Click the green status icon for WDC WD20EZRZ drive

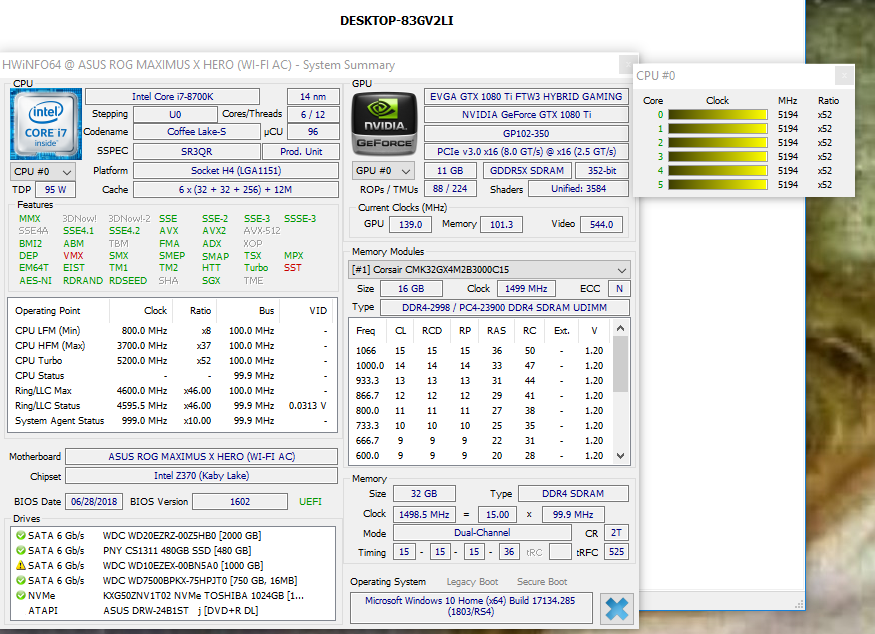tap(21, 535)
